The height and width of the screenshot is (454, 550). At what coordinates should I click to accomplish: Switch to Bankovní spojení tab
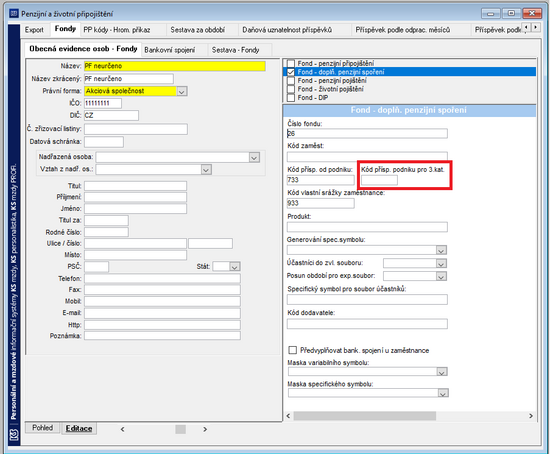169,50
